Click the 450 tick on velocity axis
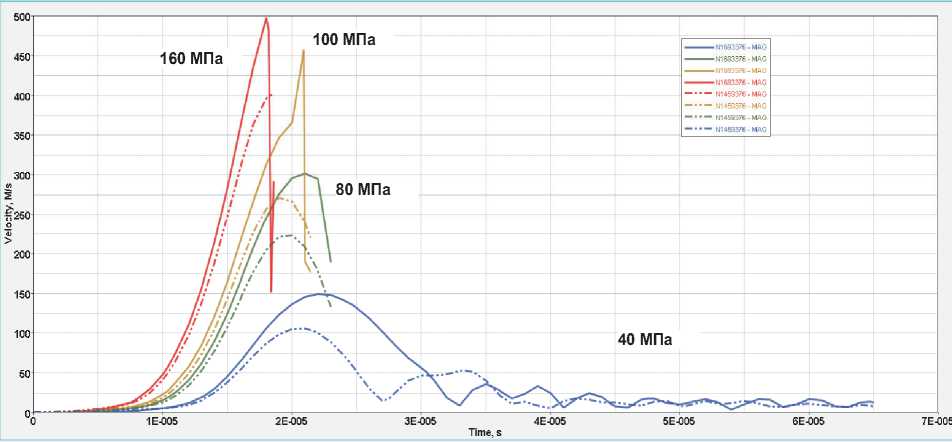952x442 pixels. [x=22, y=56]
